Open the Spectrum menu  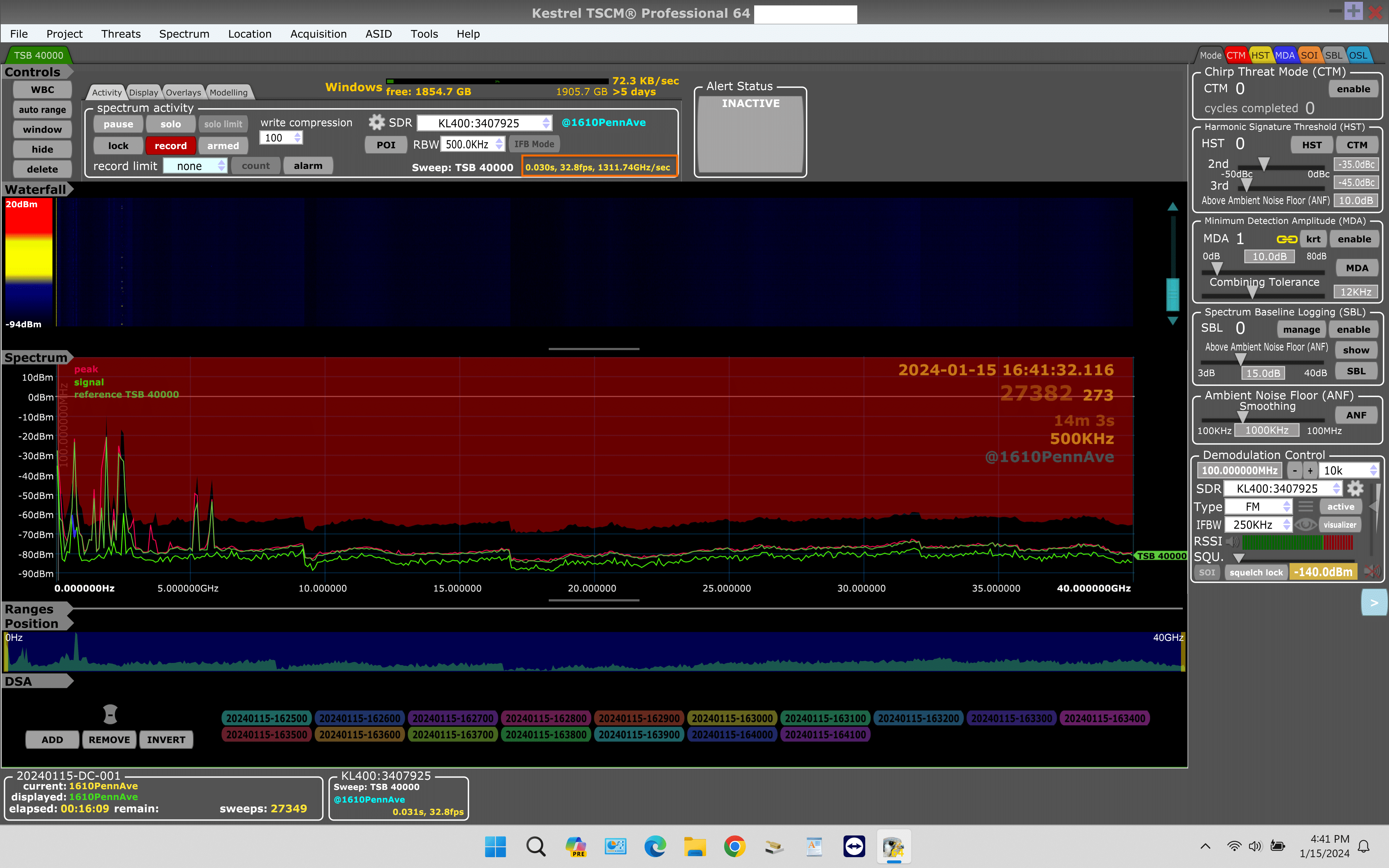tap(184, 34)
